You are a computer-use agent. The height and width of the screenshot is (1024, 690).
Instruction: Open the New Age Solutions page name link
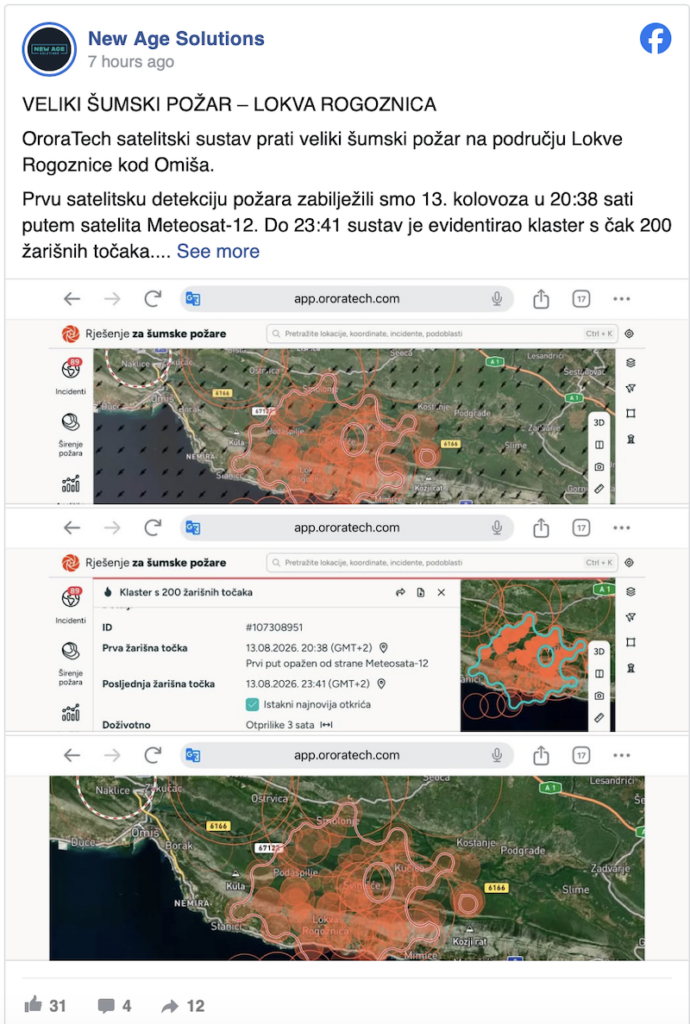click(x=176, y=39)
